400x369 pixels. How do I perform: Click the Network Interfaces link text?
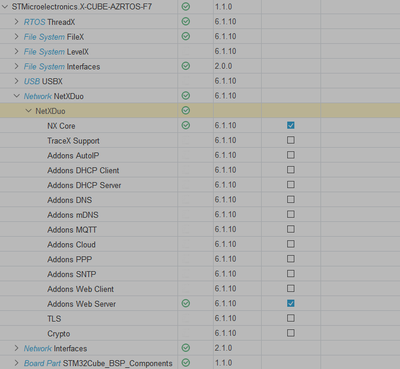pyautogui.click(x=55, y=348)
